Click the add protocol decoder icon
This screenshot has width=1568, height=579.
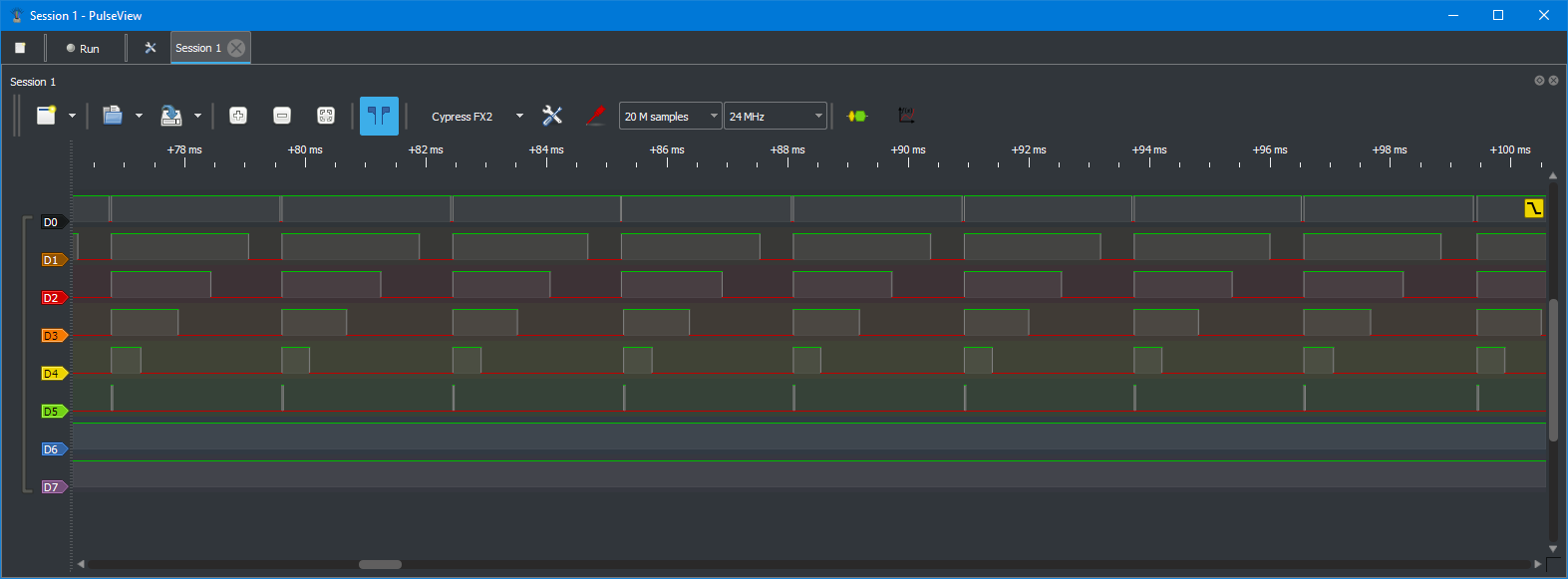tap(857, 116)
